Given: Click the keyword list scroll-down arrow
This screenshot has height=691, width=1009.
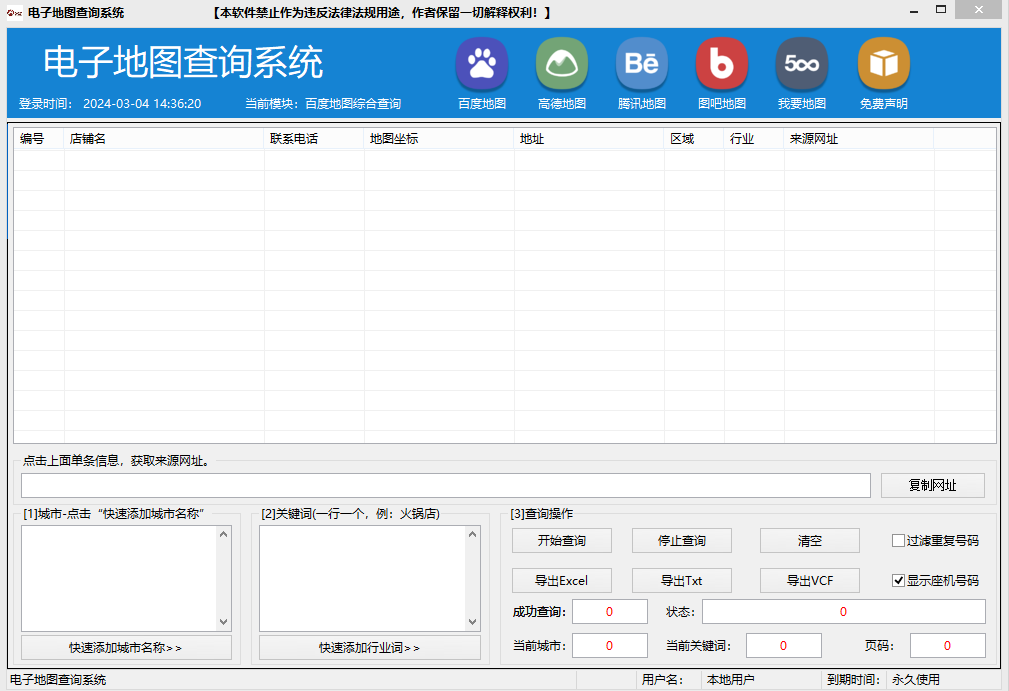Looking at the screenshot, I should pyautogui.click(x=472, y=622).
